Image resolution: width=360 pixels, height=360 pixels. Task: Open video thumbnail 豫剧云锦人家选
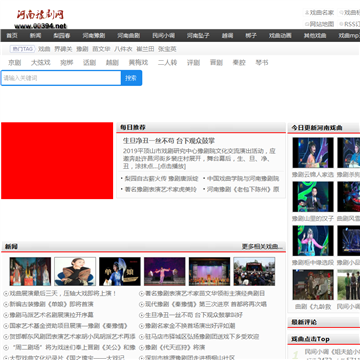coord(313,153)
